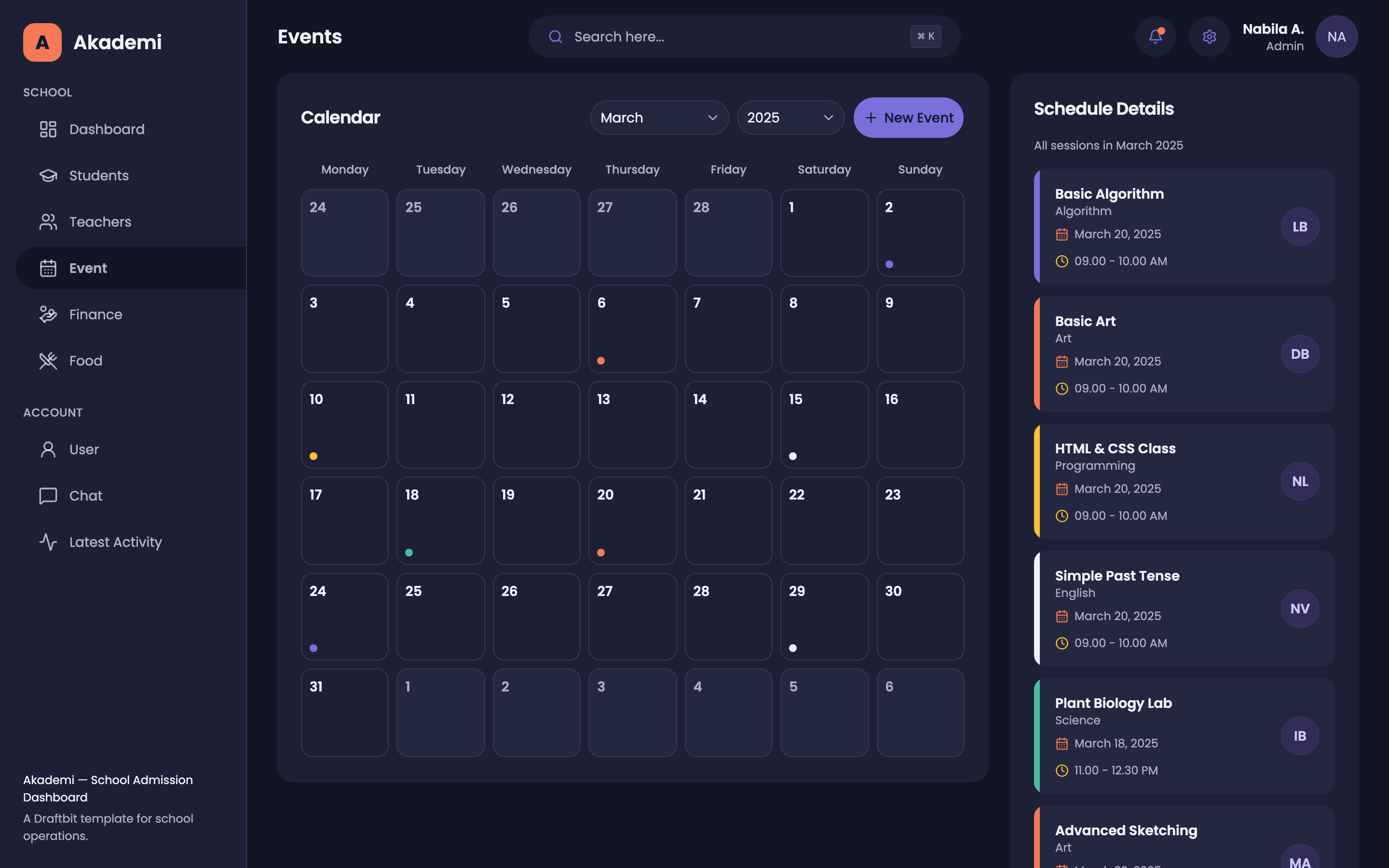Click the Latest Activity pulse icon
Screen dimensions: 1389x868
click(x=48, y=542)
